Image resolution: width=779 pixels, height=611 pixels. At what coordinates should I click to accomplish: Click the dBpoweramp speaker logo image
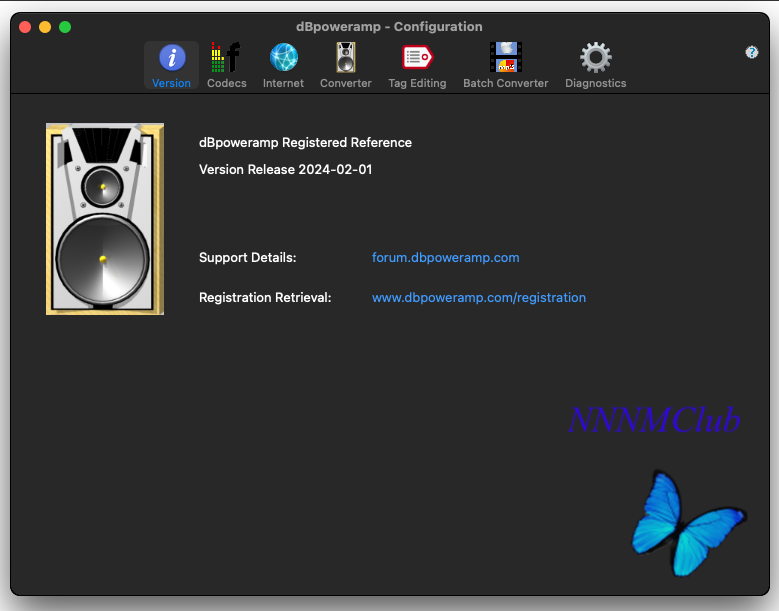[105, 219]
